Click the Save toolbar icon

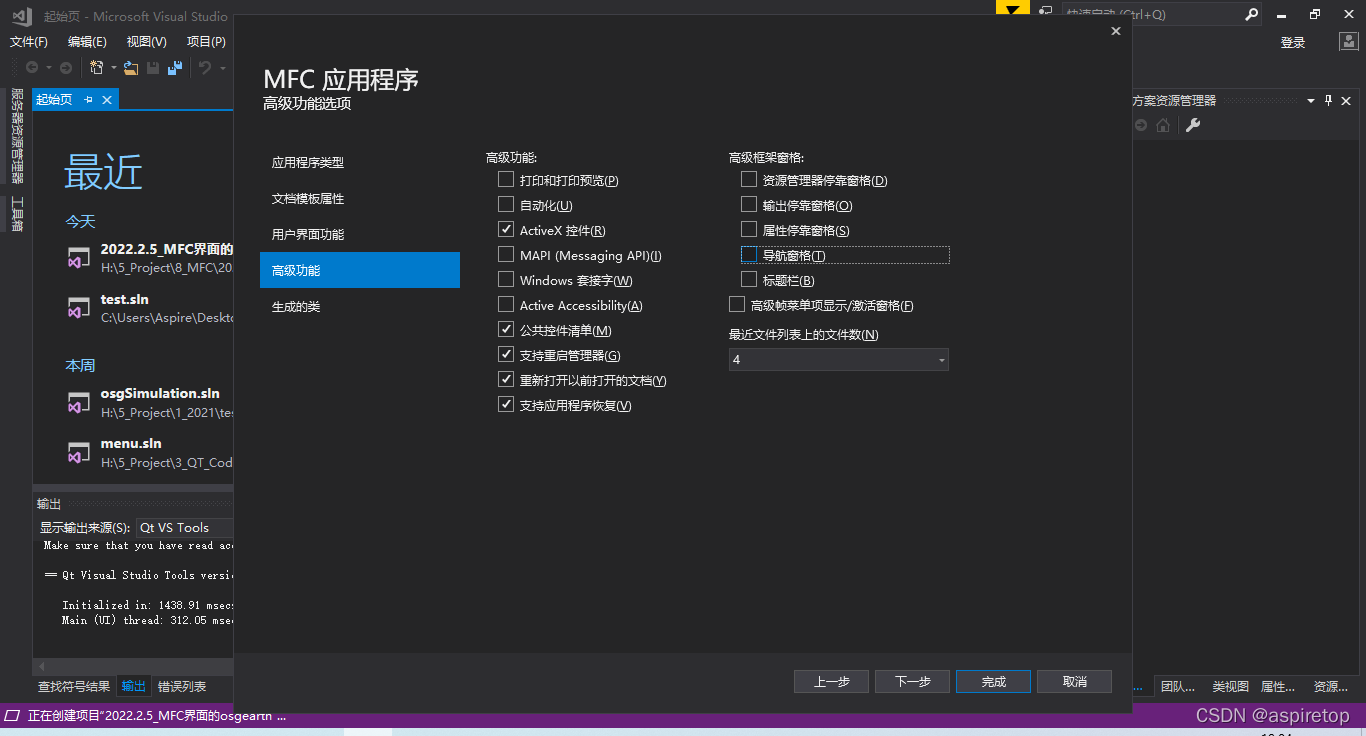click(x=153, y=68)
